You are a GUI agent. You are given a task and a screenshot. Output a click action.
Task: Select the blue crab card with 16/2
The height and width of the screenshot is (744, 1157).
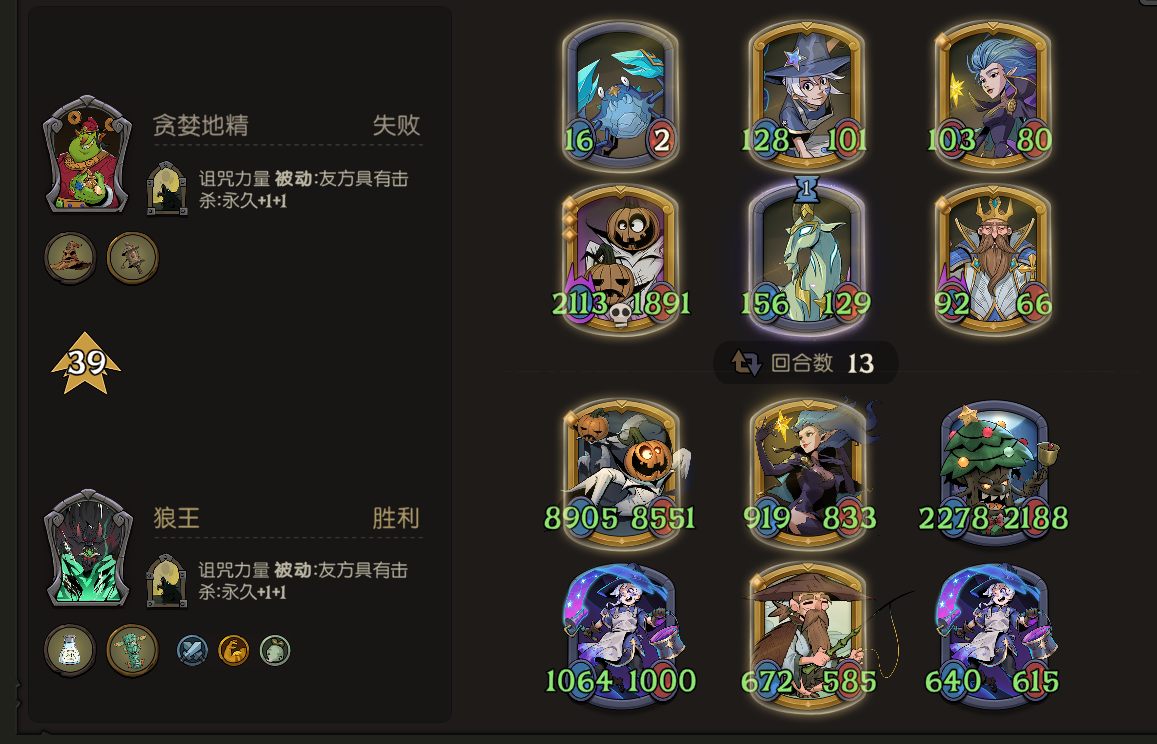tap(621, 95)
